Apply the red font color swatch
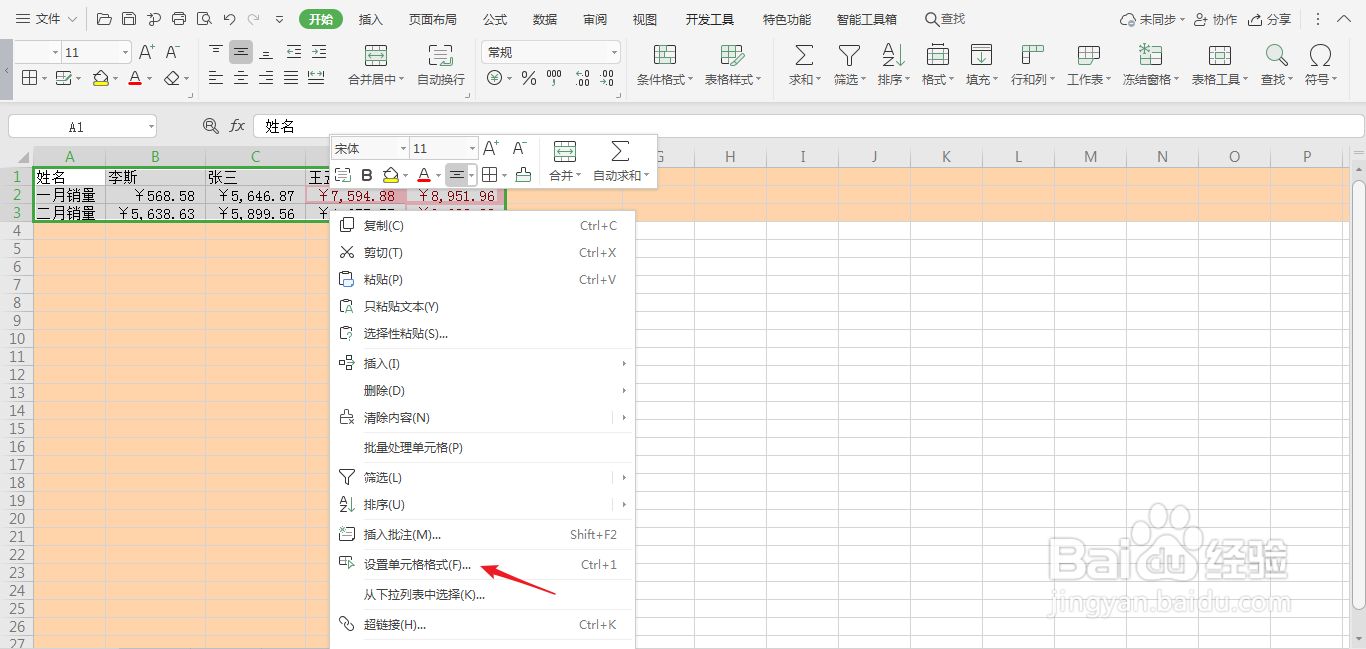This screenshot has width=1366, height=649. tap(135, 78)
